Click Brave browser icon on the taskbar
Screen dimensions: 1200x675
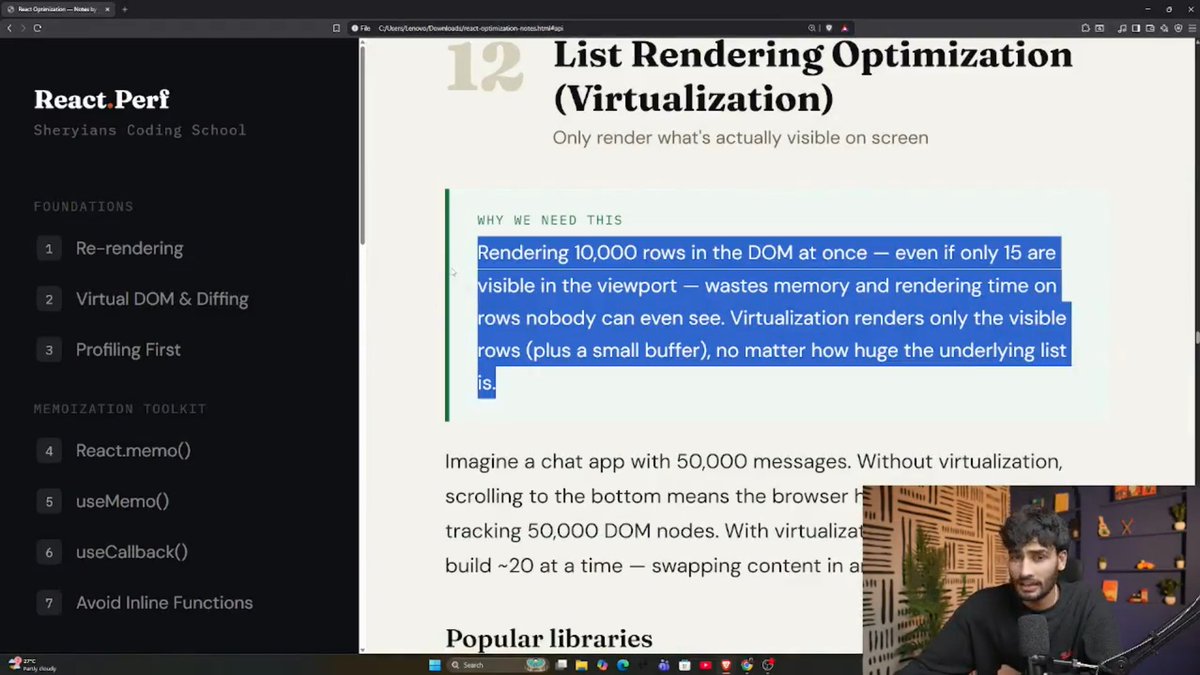point(726,665)
